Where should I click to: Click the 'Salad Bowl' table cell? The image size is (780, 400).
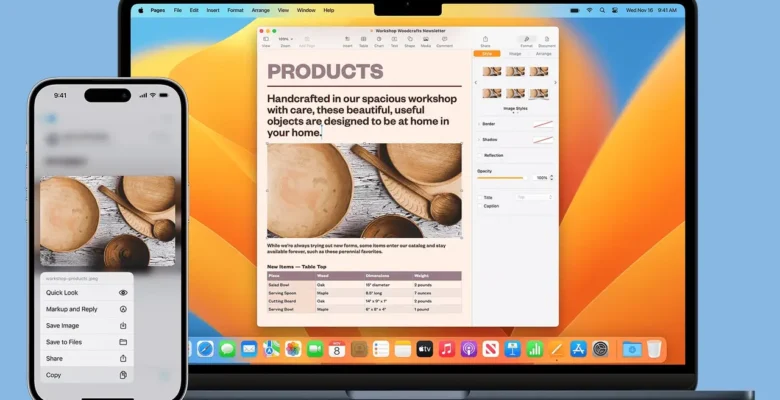[x=291, y=285]
